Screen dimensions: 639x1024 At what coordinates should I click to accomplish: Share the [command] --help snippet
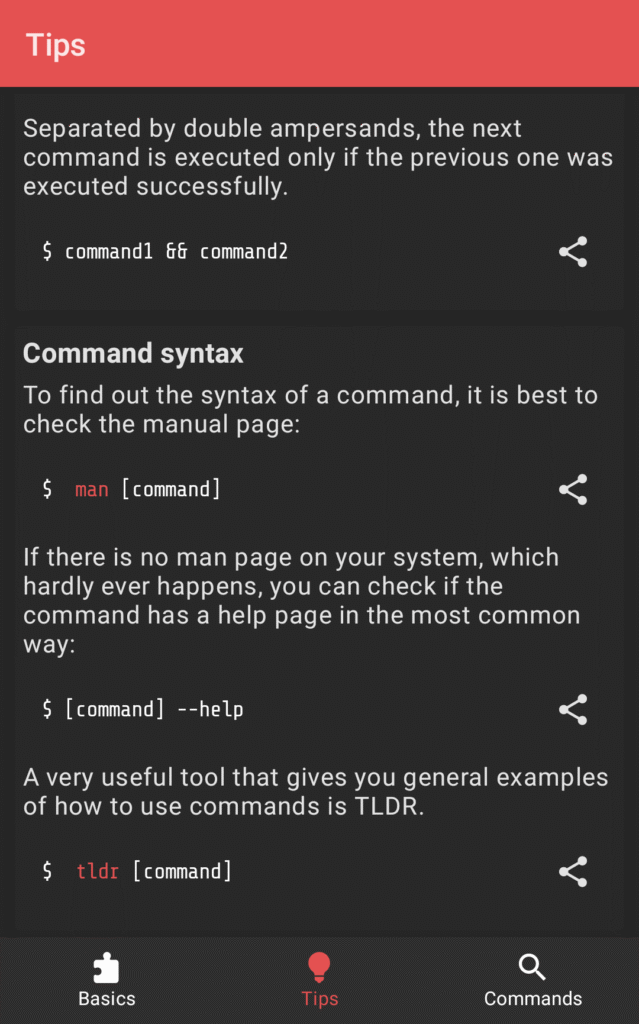(572, 709)
